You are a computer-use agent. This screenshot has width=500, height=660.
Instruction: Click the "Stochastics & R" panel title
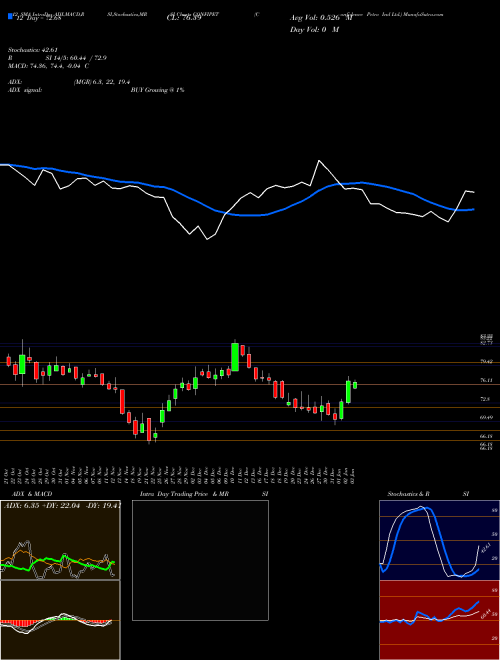(409, 494)
